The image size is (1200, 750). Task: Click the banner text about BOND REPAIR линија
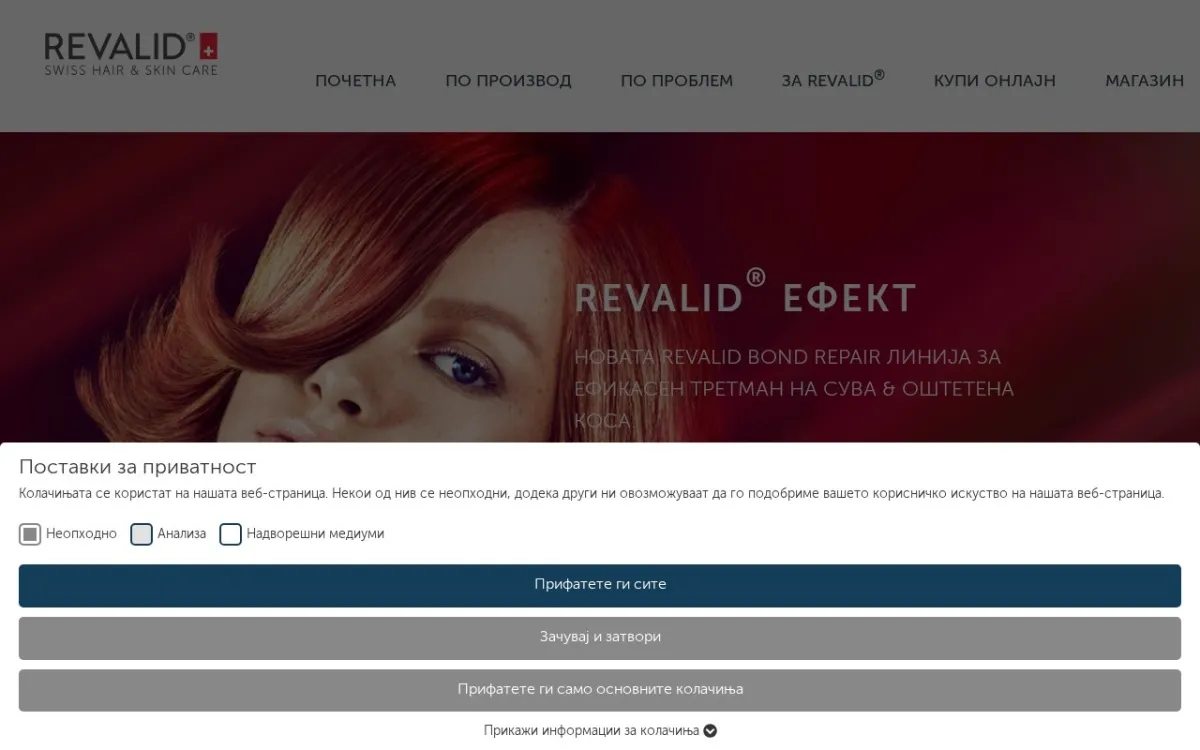coord(794,388)
